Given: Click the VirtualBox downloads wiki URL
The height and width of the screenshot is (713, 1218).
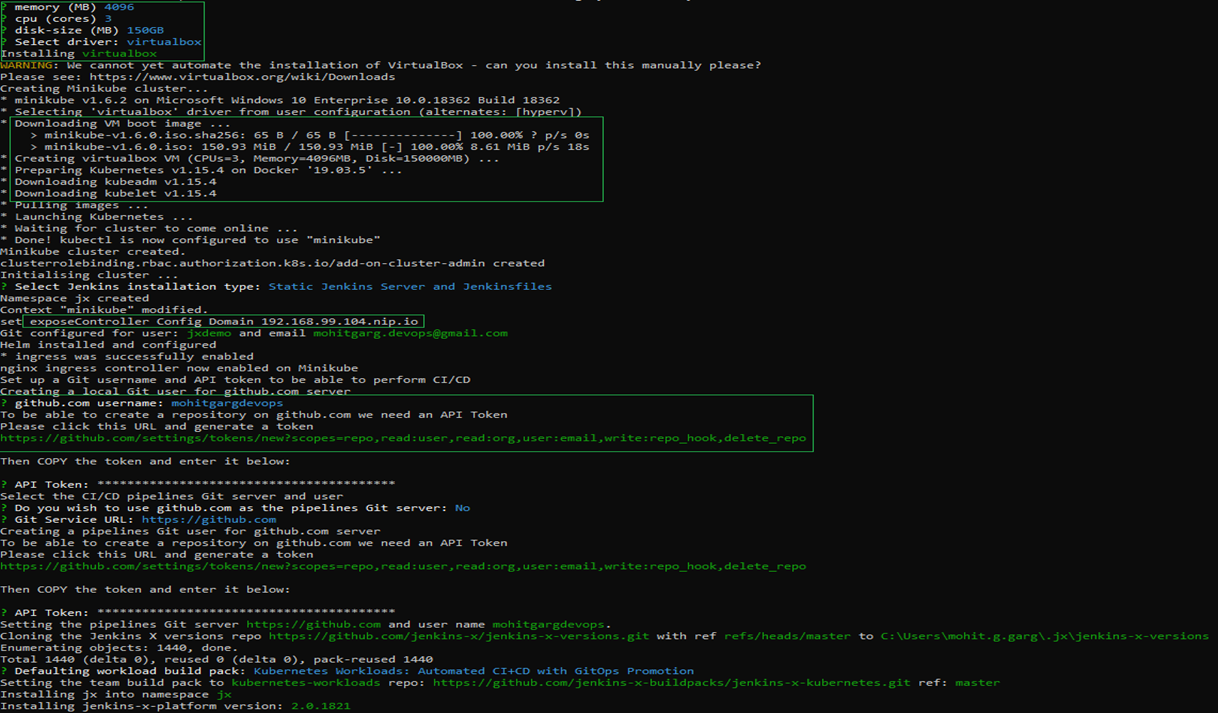Looking at the screenshot, I should (x=242, y=77).
